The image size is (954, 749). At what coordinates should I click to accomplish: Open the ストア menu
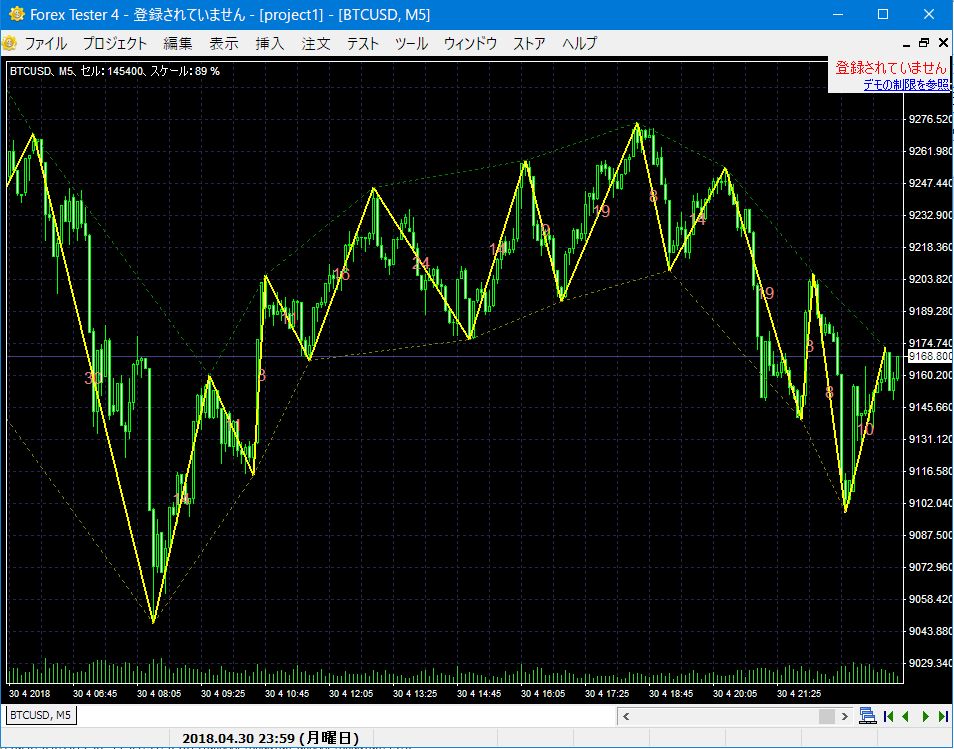529,44
